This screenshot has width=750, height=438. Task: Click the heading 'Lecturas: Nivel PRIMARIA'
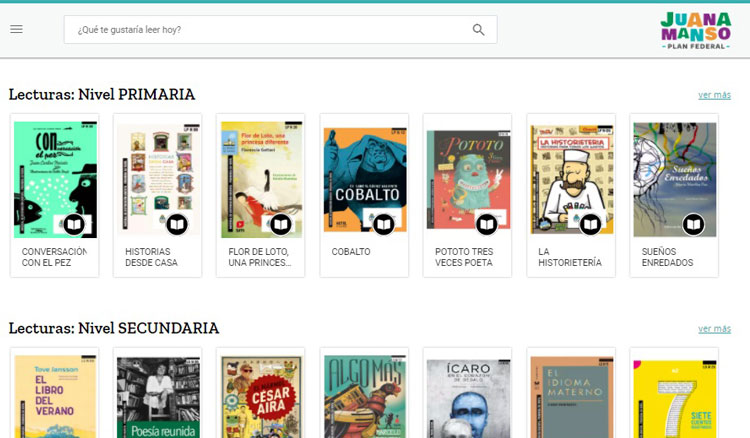102,94
